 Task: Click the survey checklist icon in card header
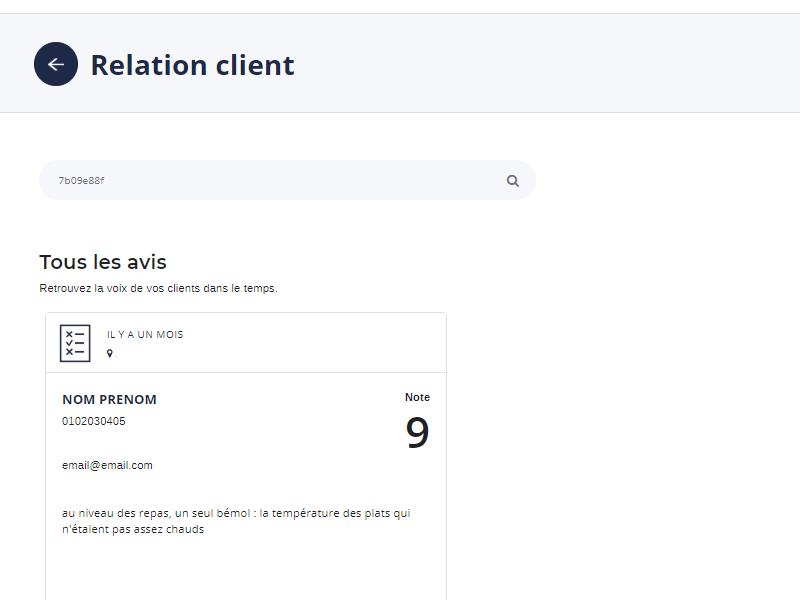[x=75, y=343]
